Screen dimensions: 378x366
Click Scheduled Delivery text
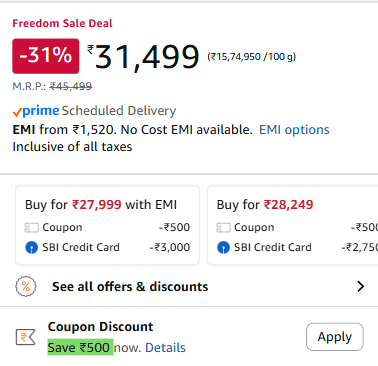pyautogui.click(x=119, y=111)
